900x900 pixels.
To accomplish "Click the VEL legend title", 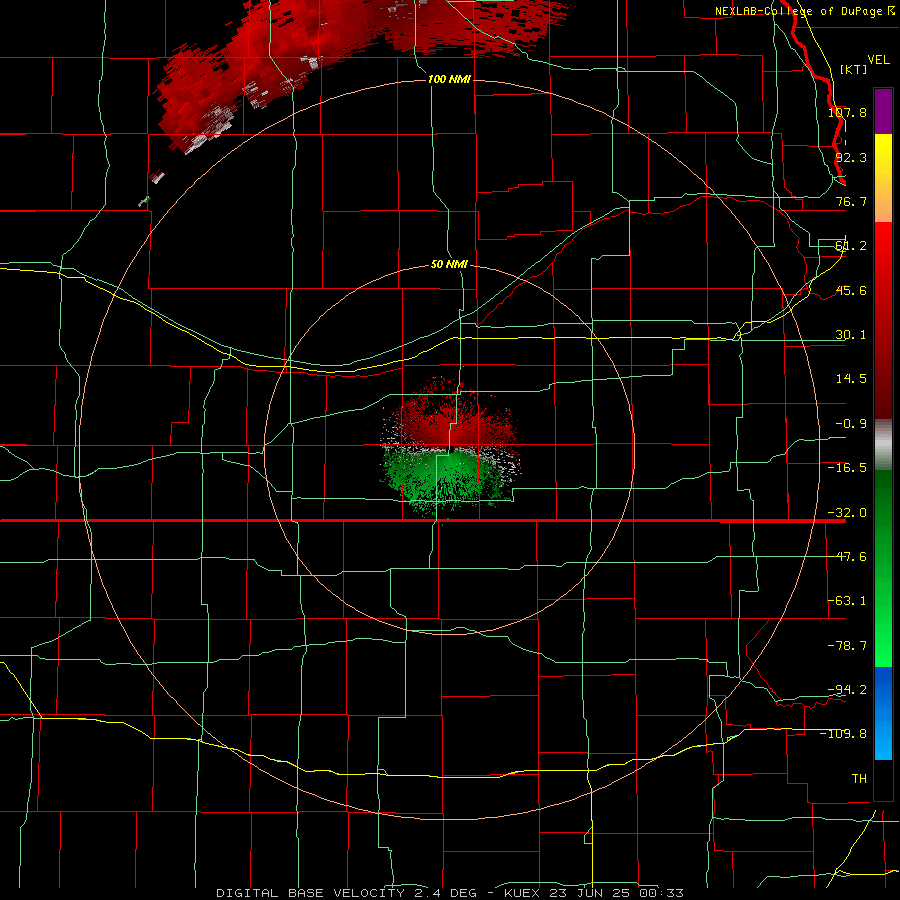I will (x=878, y=60).
